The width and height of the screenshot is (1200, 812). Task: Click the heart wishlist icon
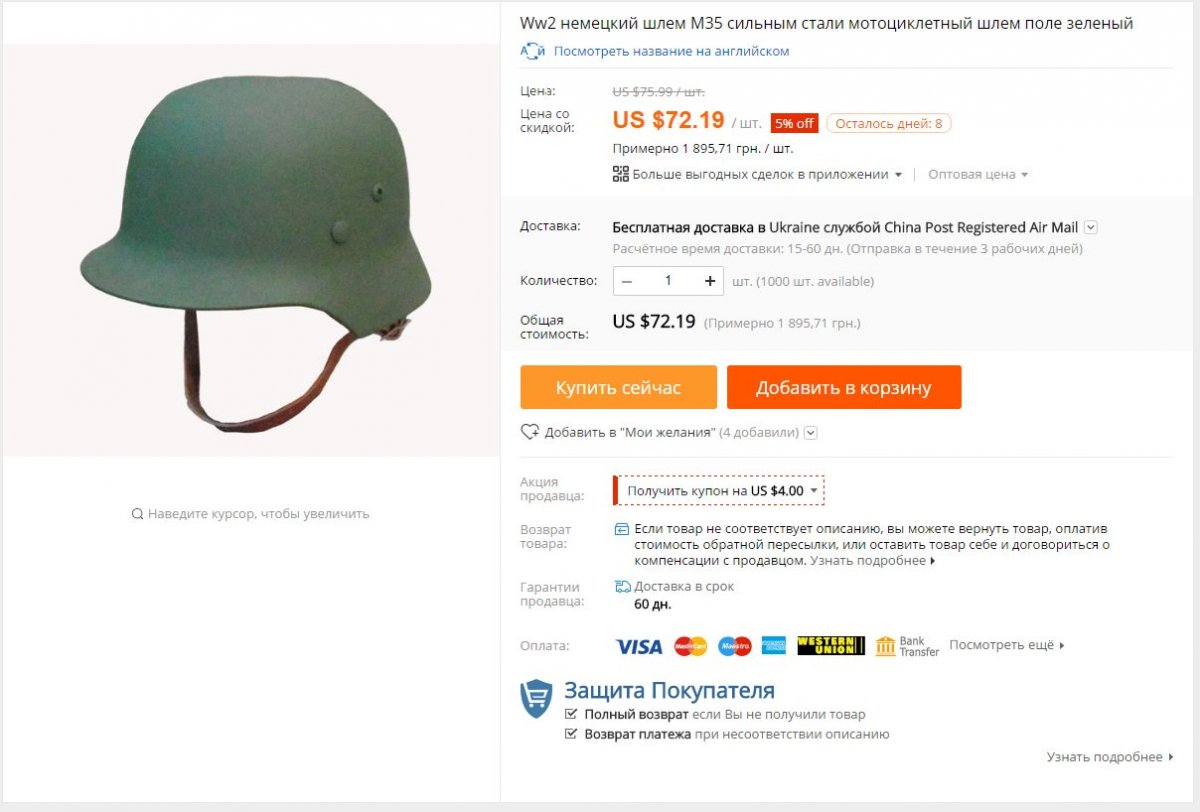pyautogui.click(x=530, y=432)
